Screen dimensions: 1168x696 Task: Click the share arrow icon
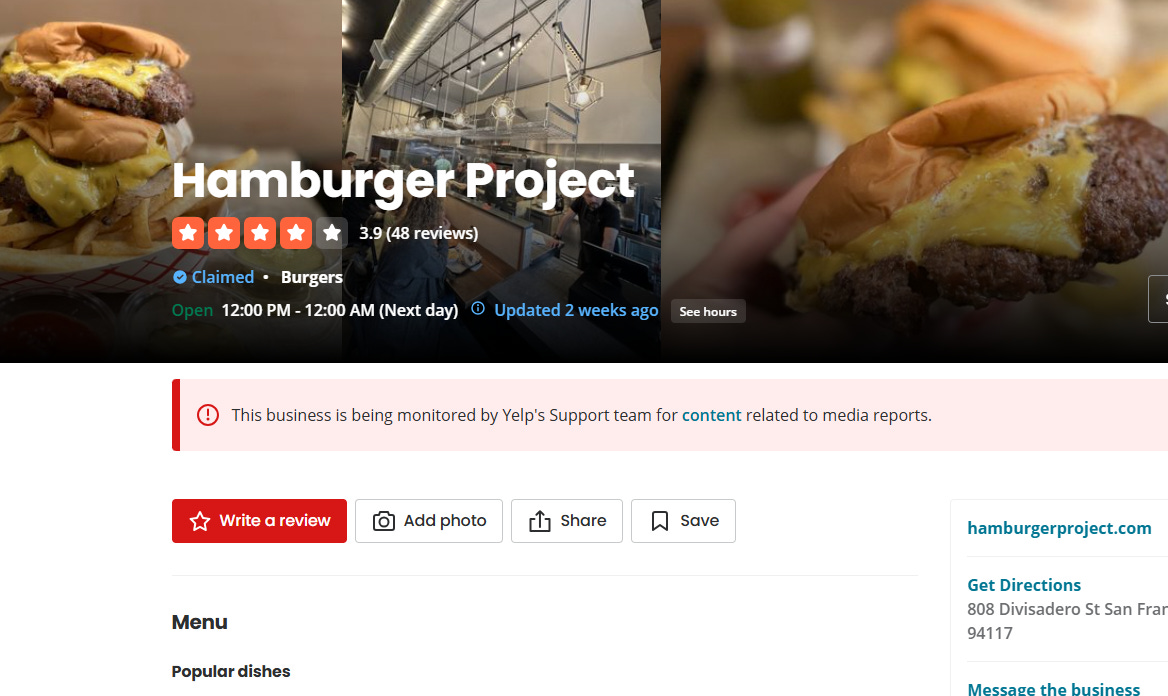(x=540, y=521)
